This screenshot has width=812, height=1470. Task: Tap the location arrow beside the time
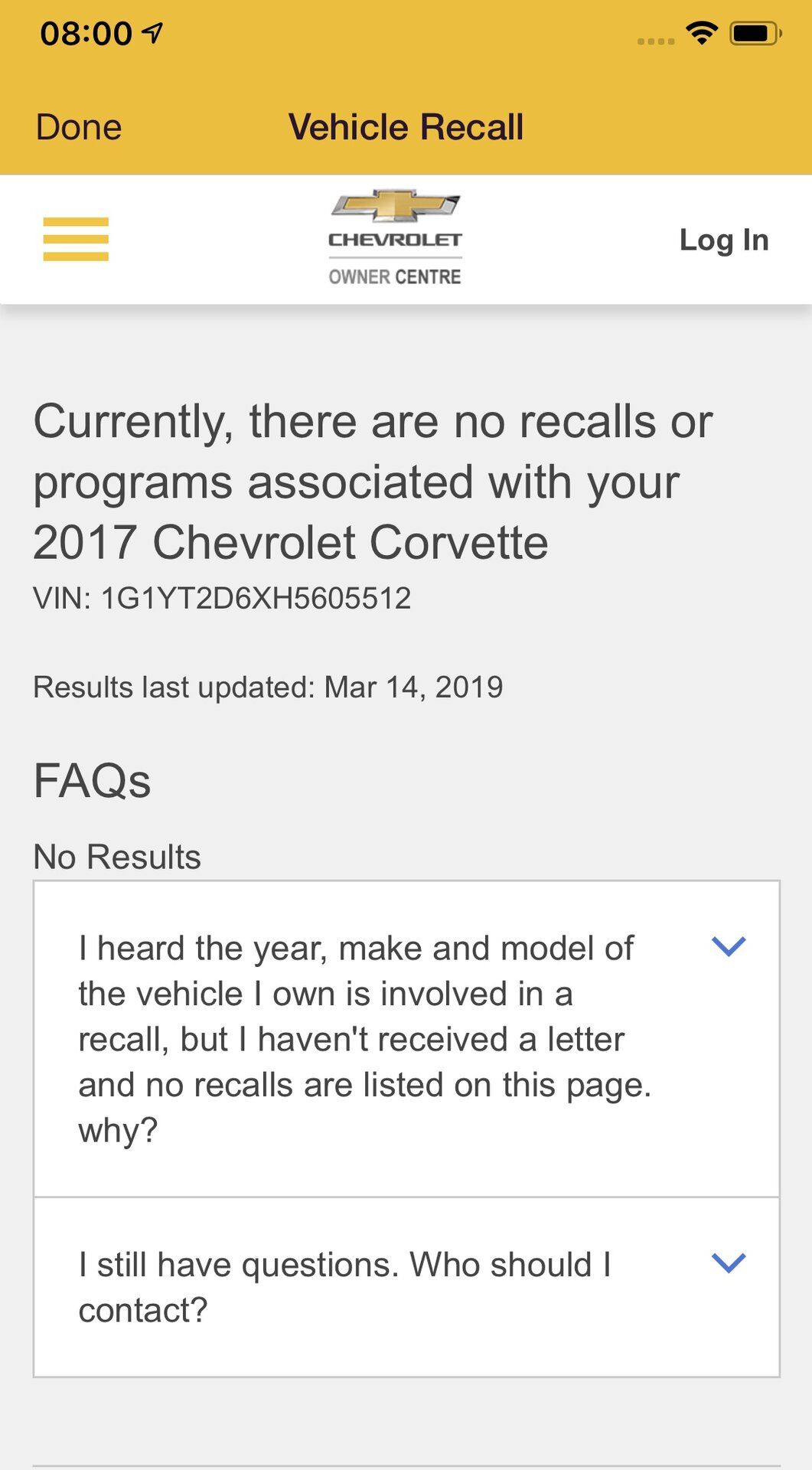click(153, 33)
